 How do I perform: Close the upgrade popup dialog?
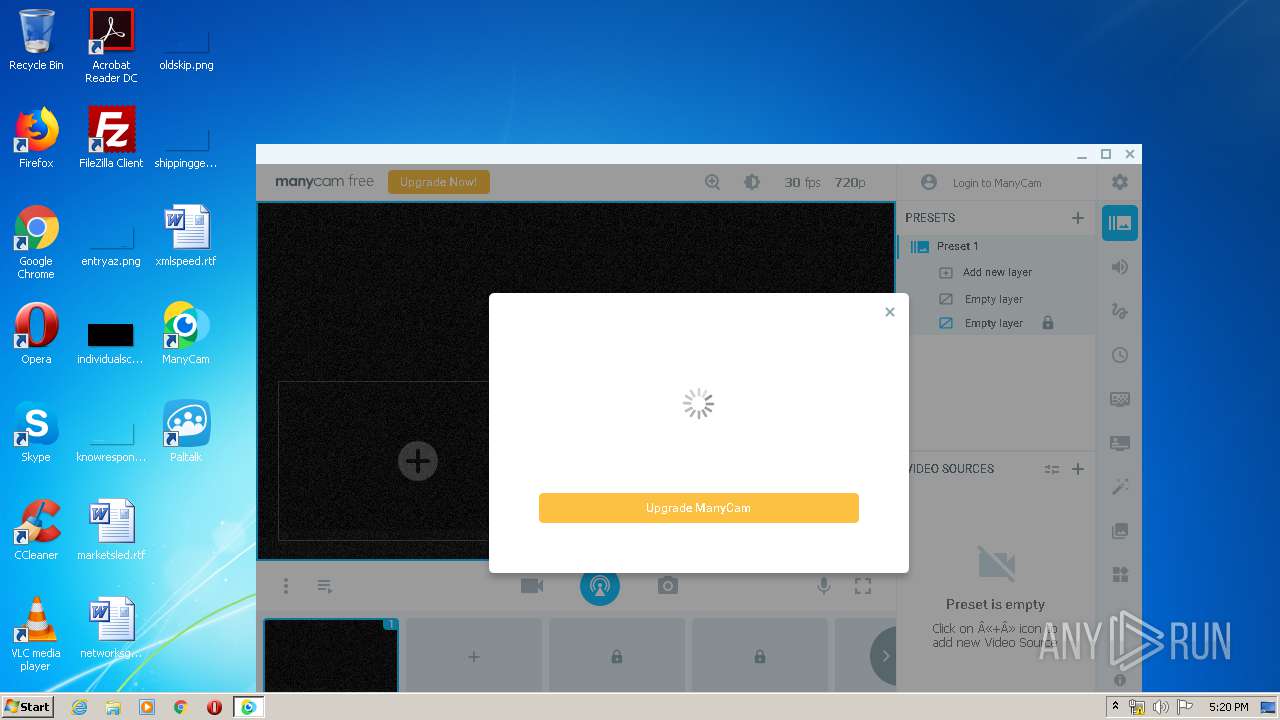pos(889,312)
